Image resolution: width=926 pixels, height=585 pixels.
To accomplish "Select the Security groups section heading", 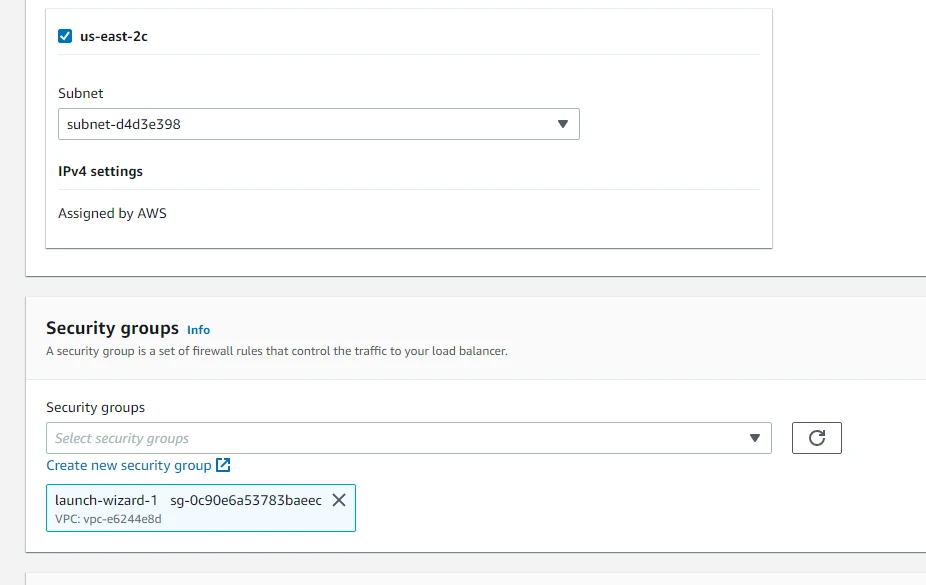I will point(112,328).
